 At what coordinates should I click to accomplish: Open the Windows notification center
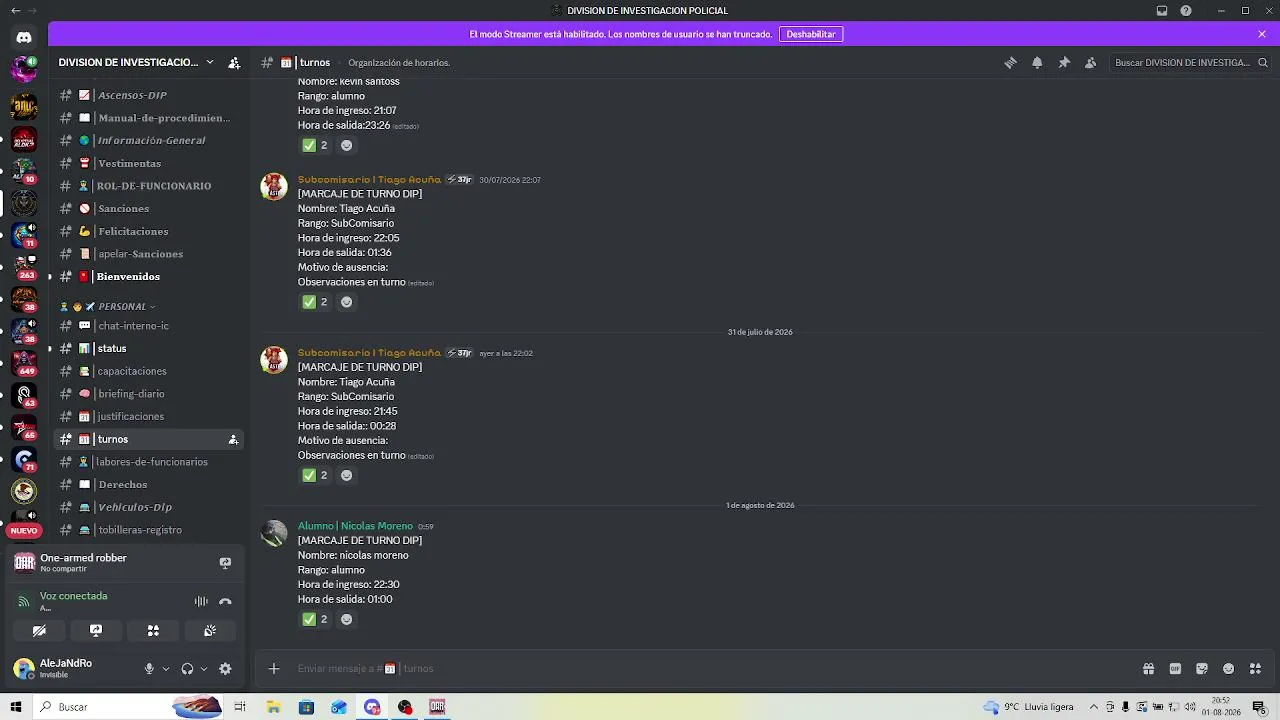coord(1259,707)
